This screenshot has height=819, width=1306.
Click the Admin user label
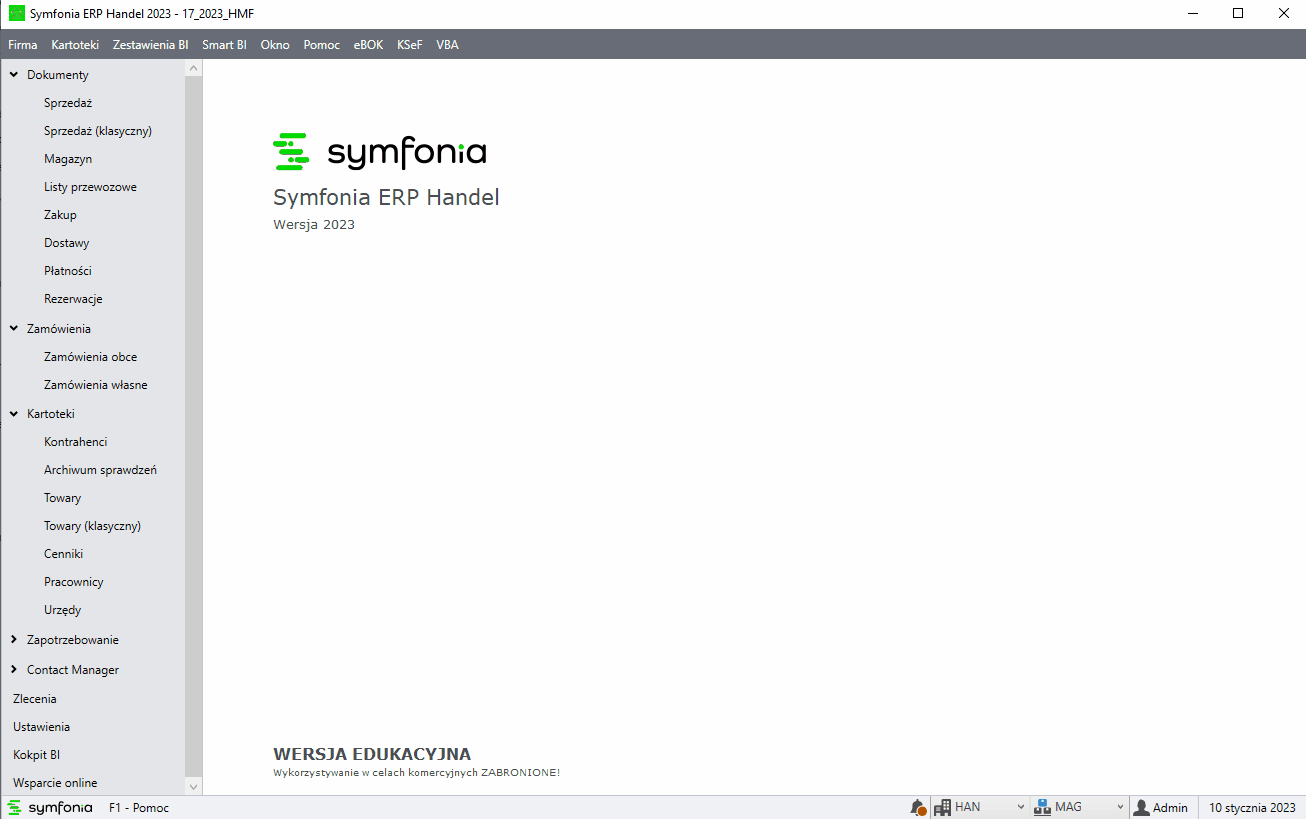(1170, 807)
